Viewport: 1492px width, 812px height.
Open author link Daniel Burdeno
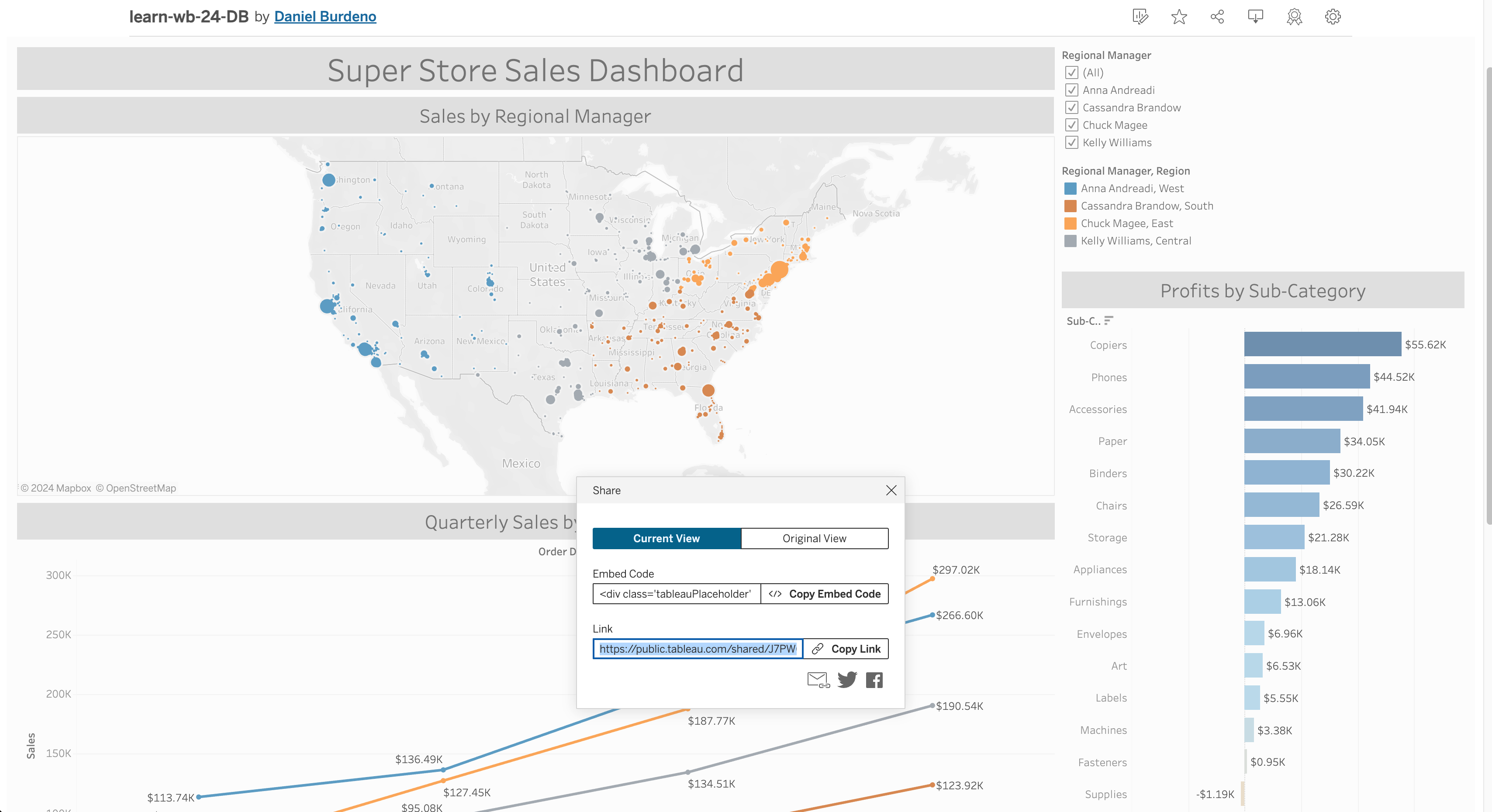tap(325, 17)
